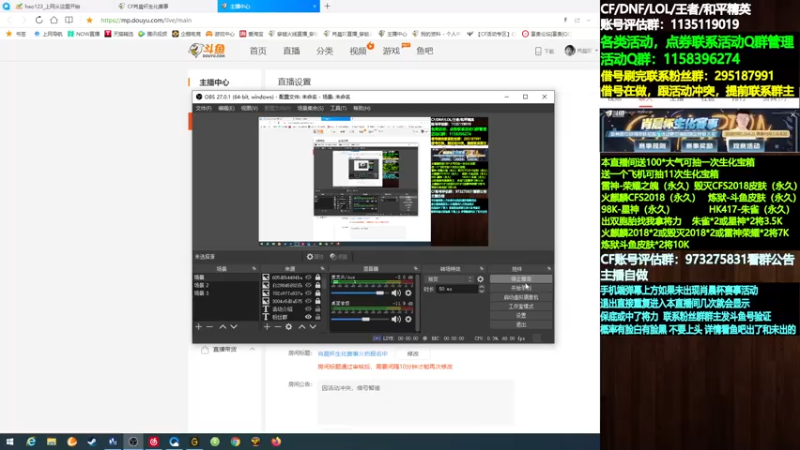Pop out the 混音器 dock panel

[416, 268]
